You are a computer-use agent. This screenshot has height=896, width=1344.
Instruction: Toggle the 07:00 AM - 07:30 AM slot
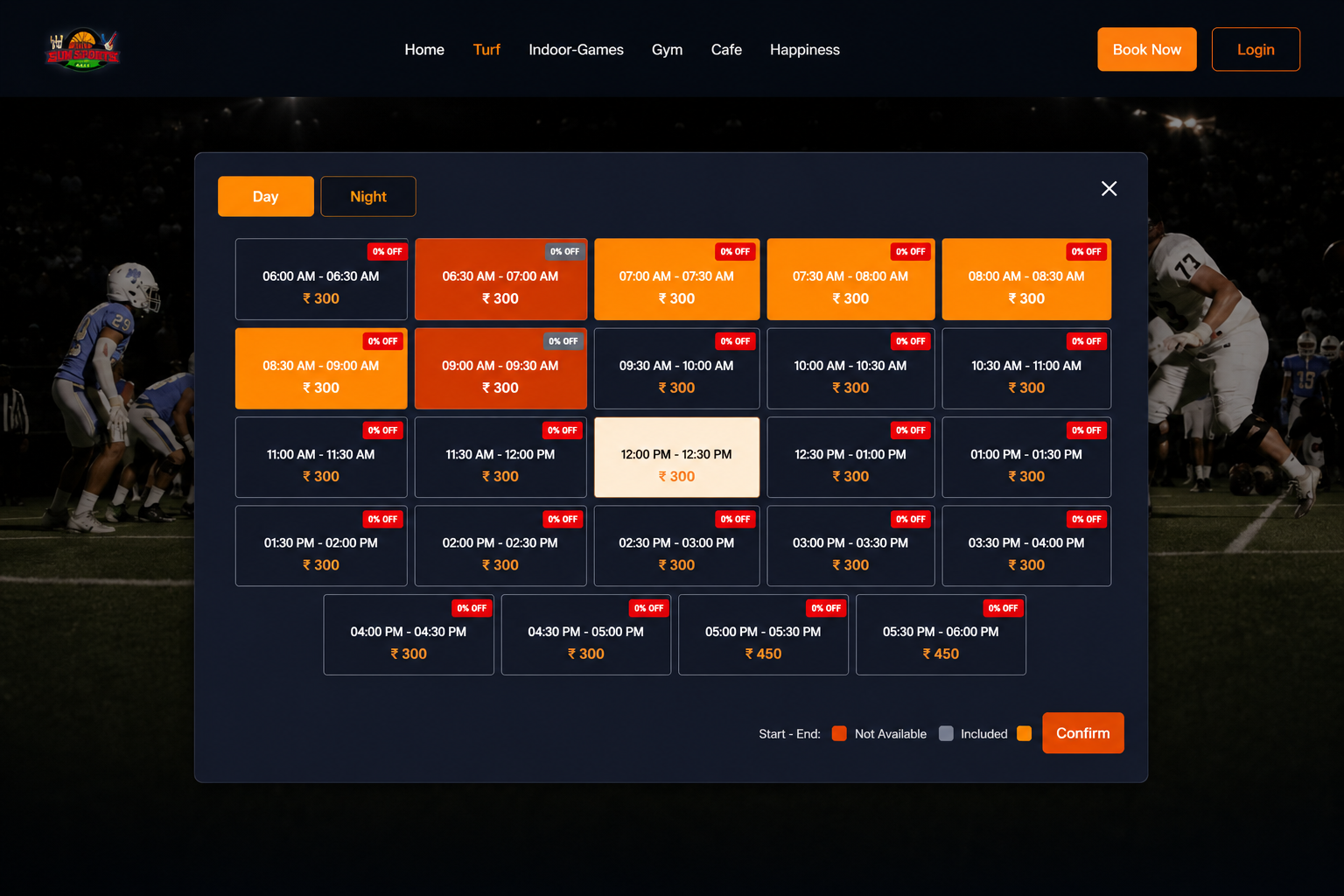point(676,280)
